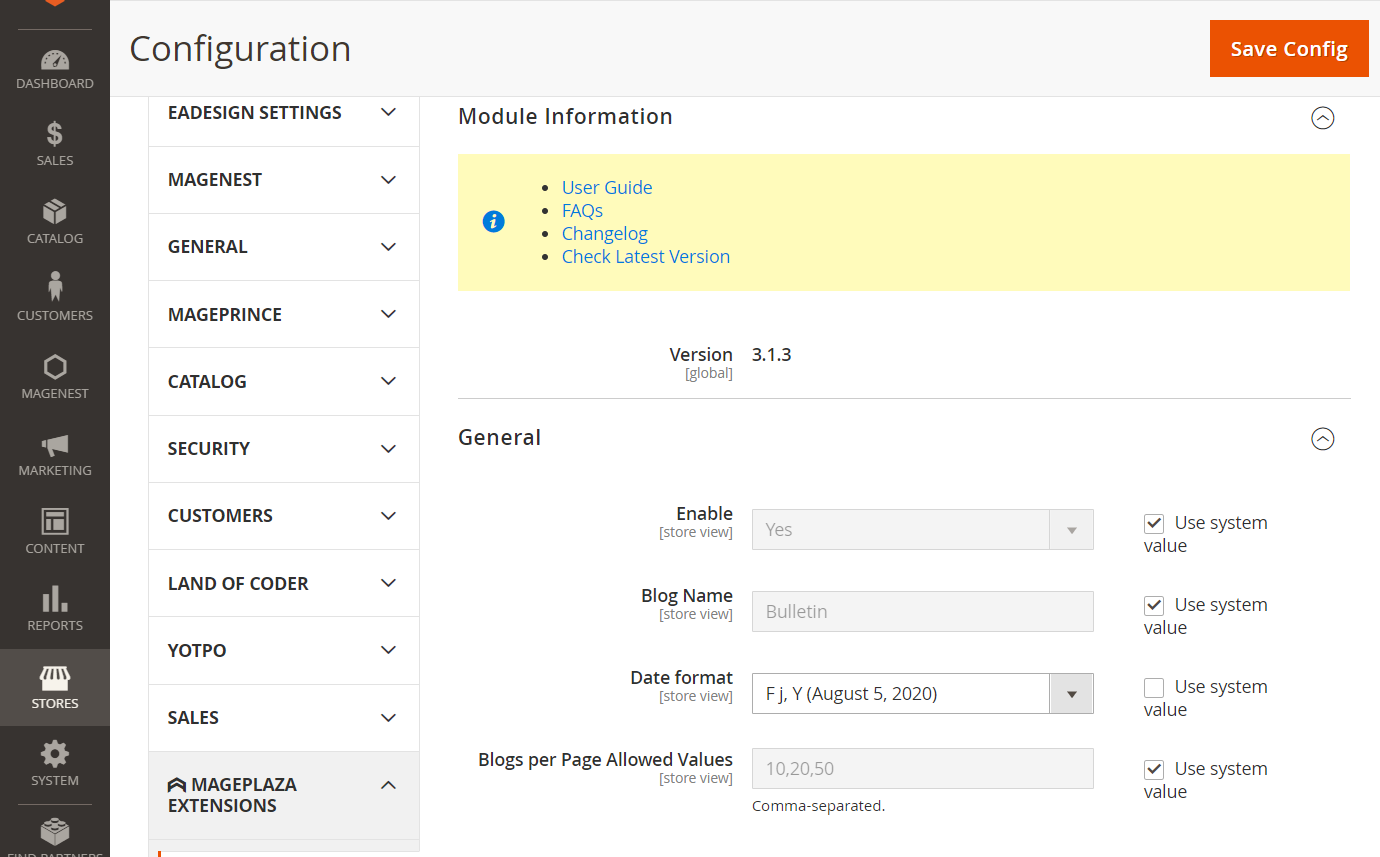Open the Dashboard gauge icon
Viewport: 1380px width, 857px height.
[x=55, y=60]
